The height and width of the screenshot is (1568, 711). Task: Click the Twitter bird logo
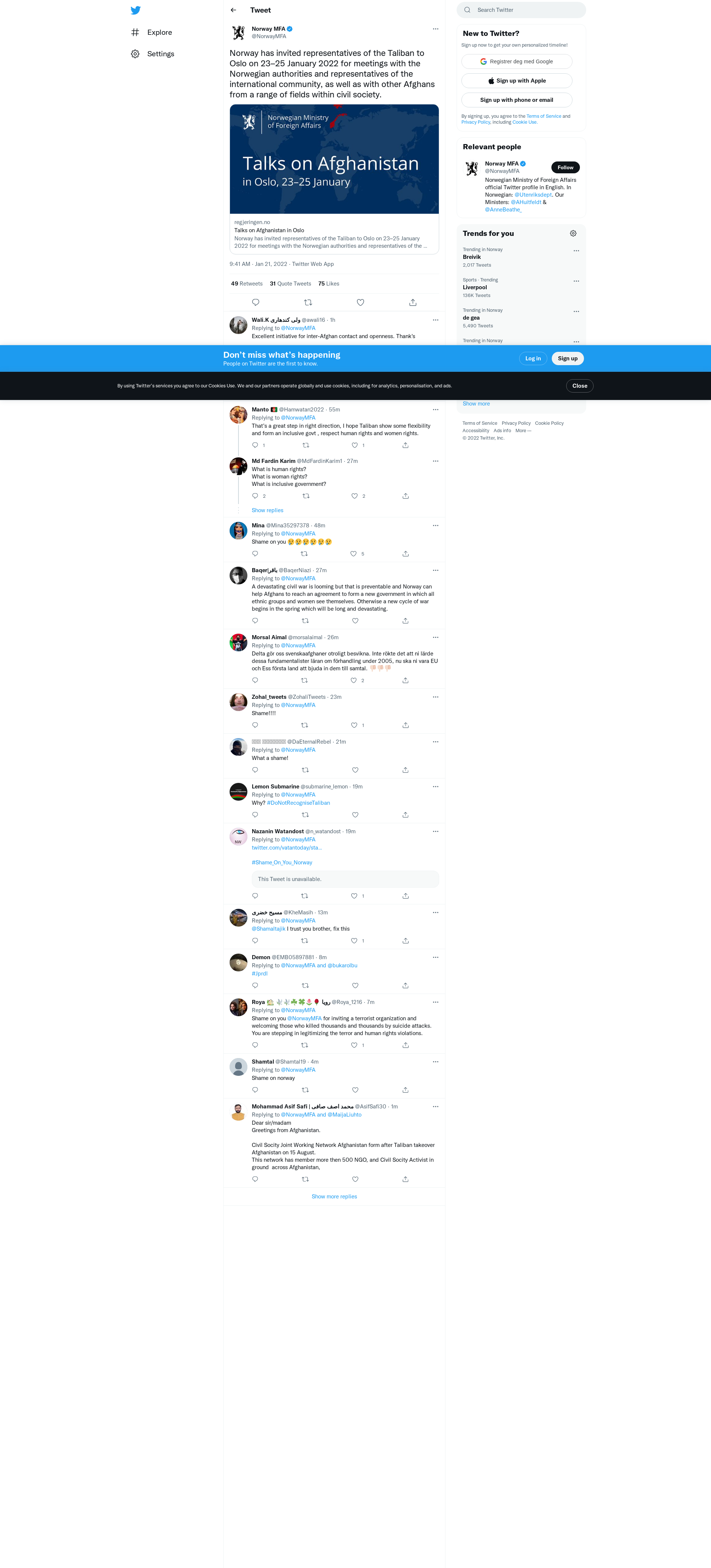[x=136, y=10]
